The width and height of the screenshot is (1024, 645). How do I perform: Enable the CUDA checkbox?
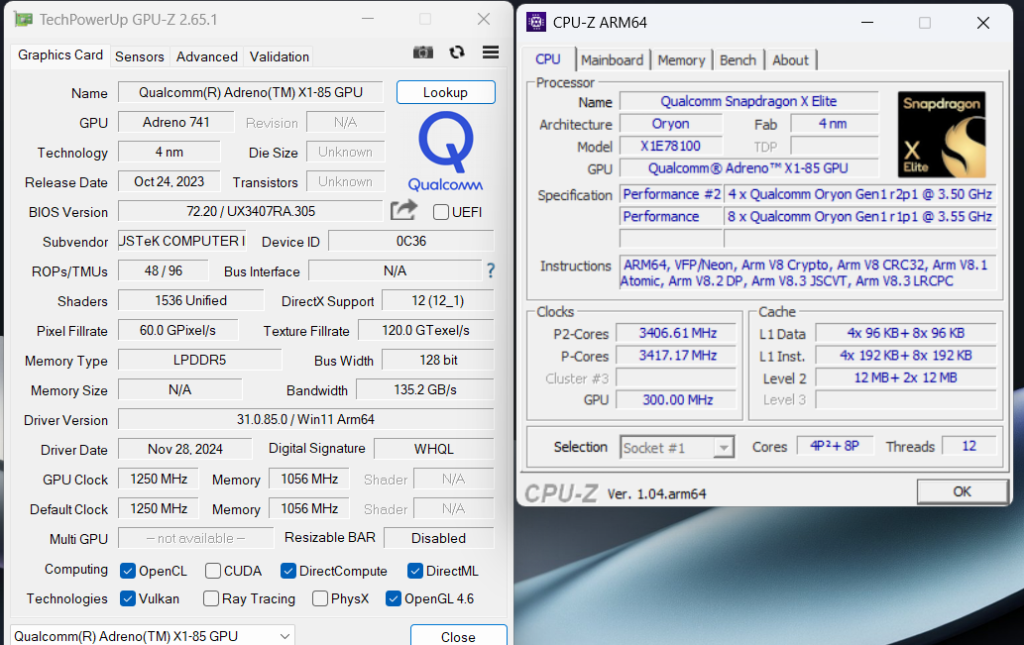pyautogui.click(x=213, y=571)
